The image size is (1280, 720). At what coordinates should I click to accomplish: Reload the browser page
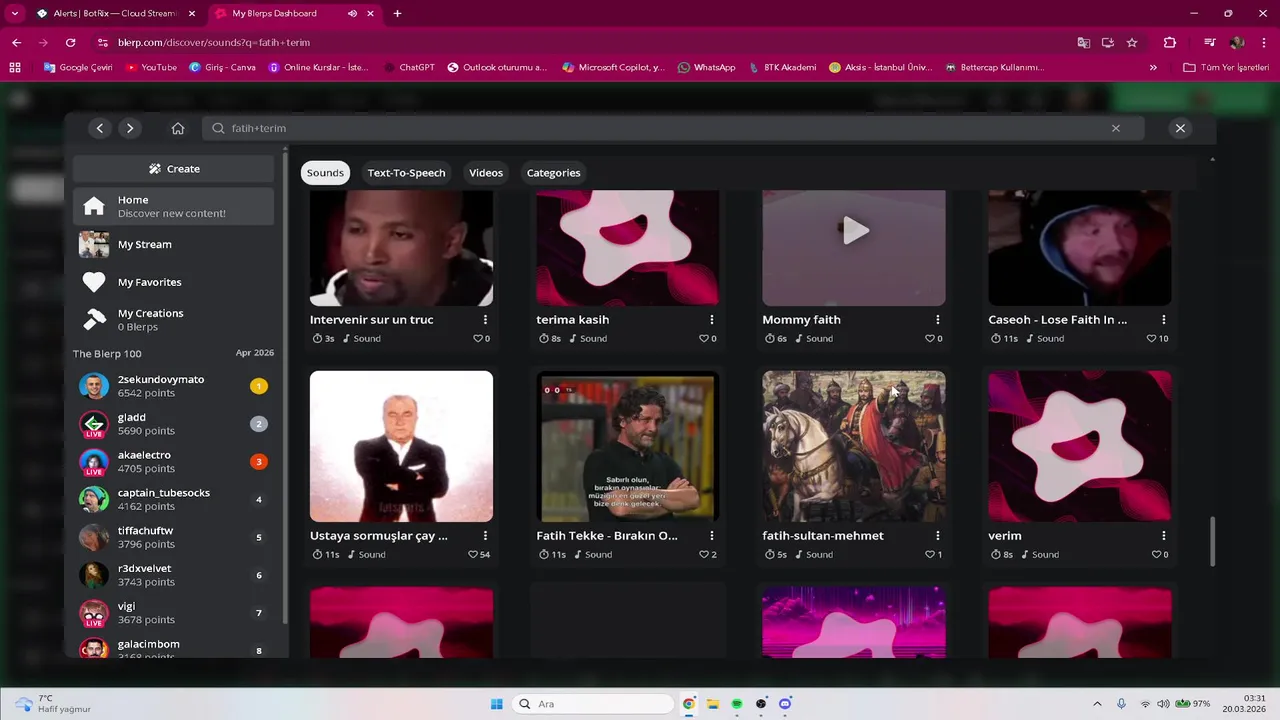(x=70, y=43)
